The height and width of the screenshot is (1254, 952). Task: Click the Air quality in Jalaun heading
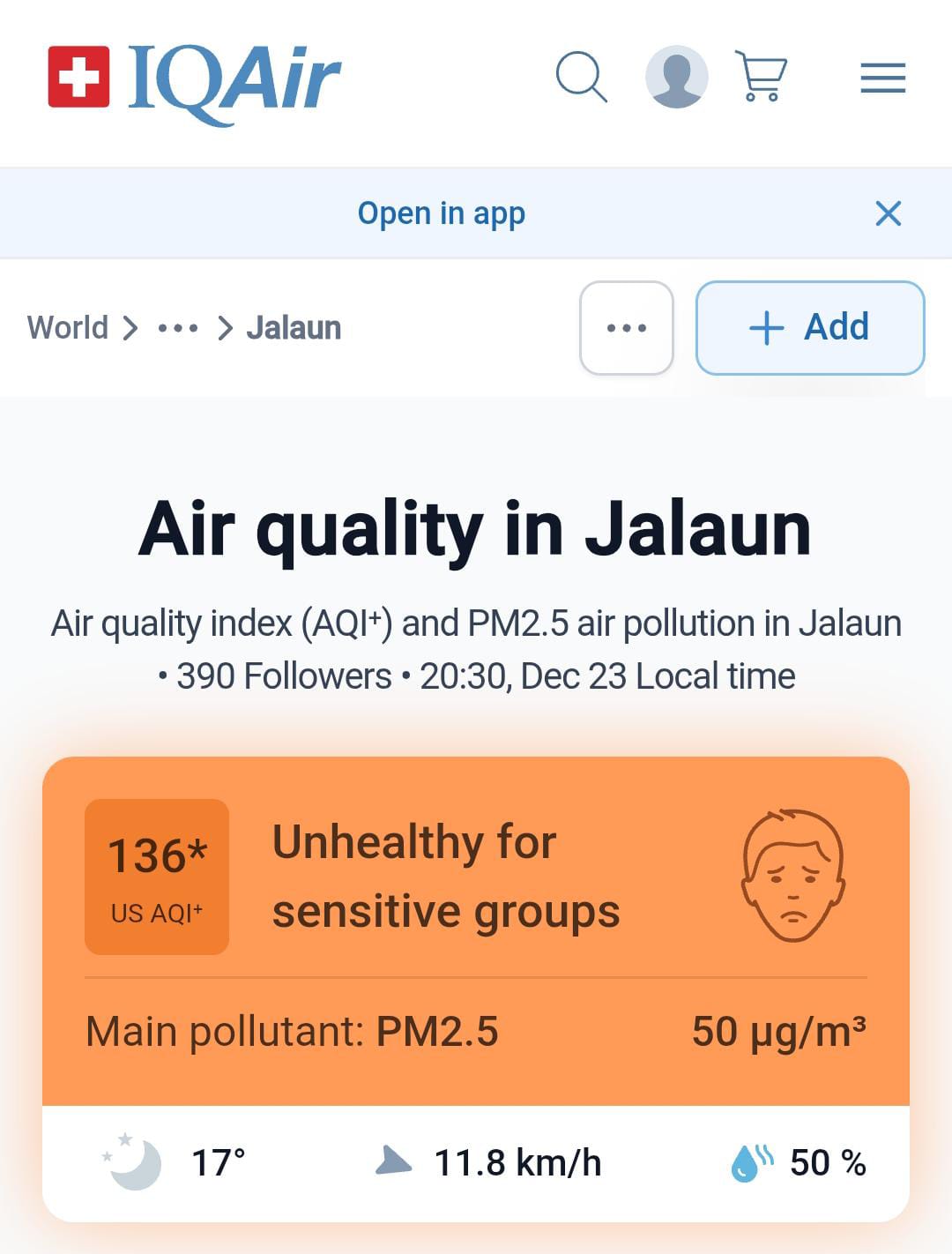(x=475, y=529)
